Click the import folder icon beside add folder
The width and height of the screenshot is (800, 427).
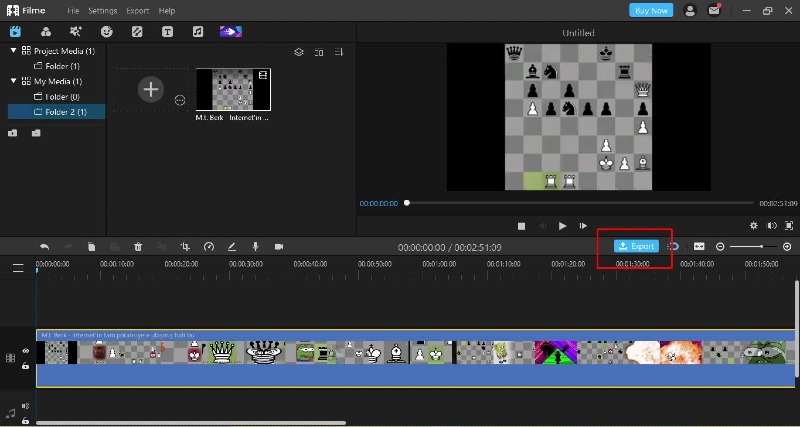pos(36,133)
